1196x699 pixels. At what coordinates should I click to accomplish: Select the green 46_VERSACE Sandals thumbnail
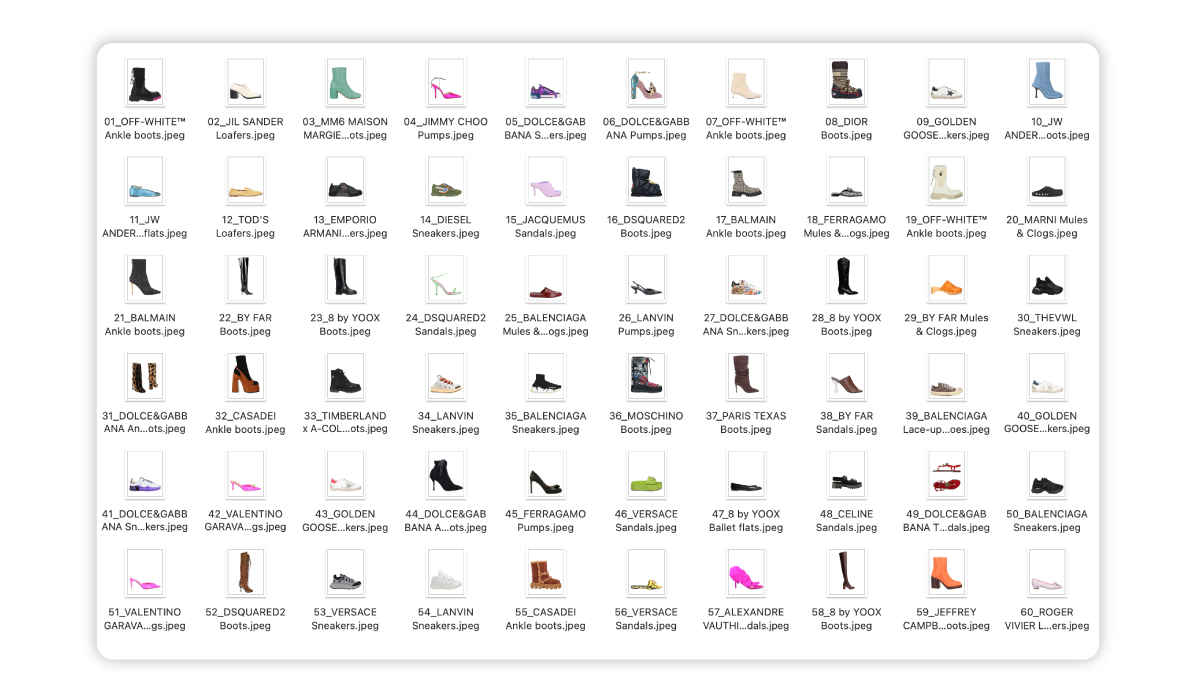tap(645, 476)
